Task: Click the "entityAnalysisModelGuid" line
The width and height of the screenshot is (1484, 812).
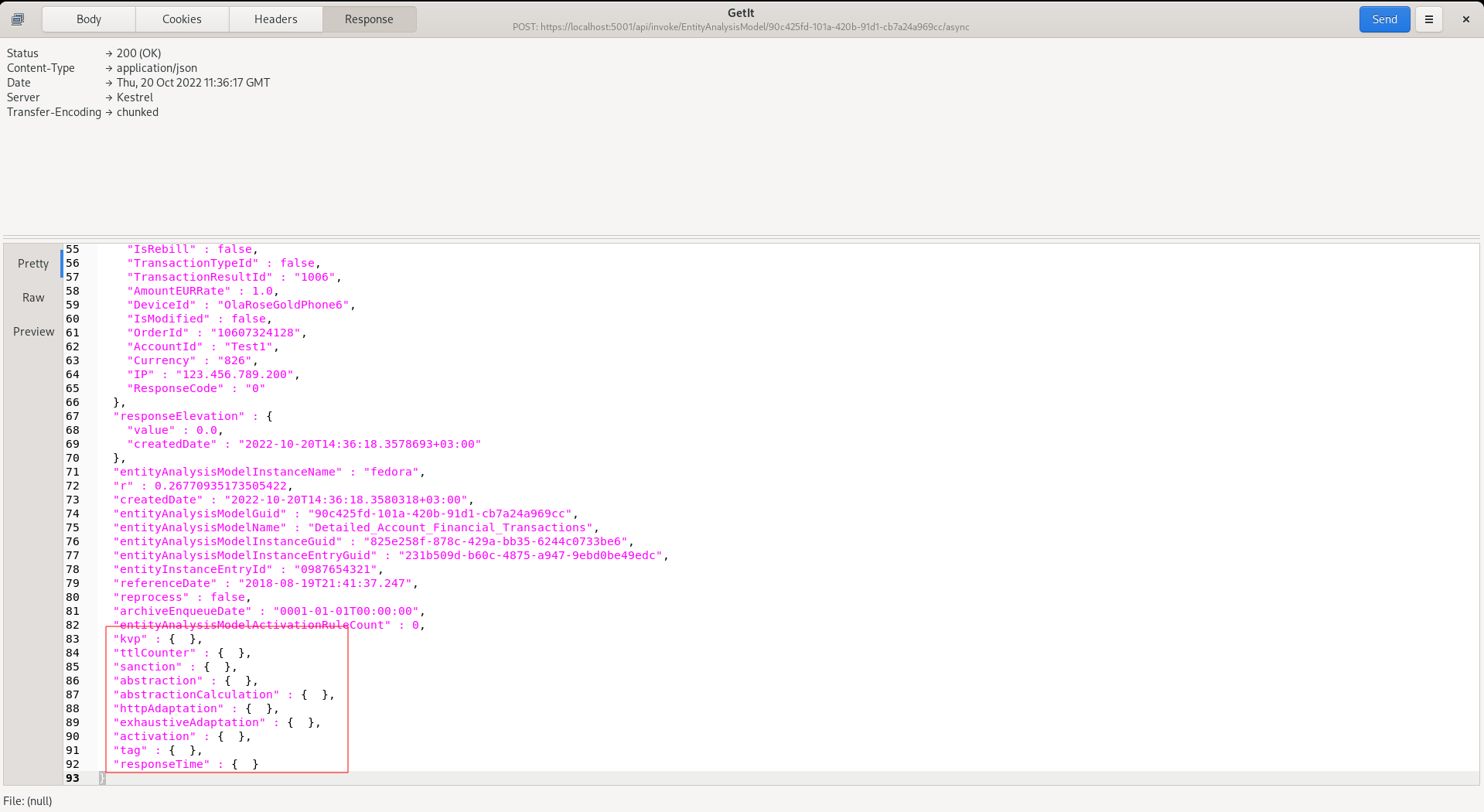Action: click(346, 513)
